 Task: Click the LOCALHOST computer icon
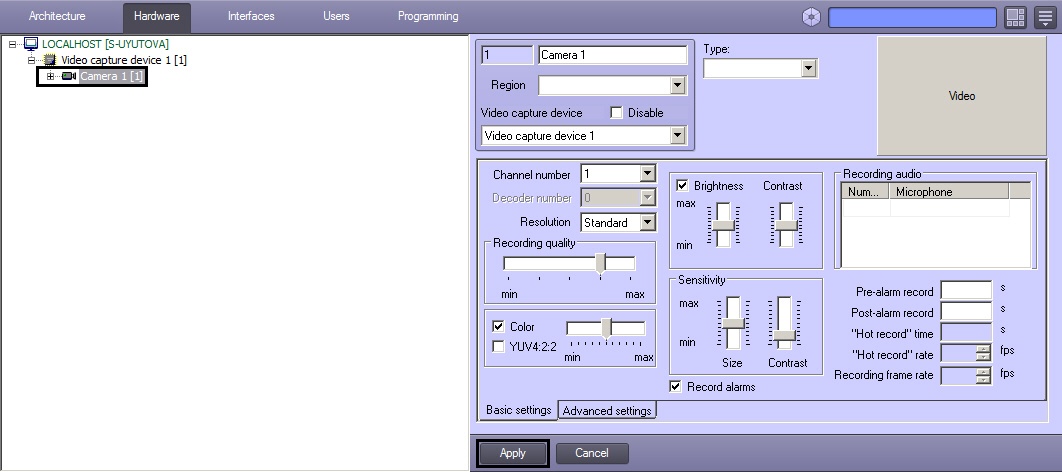31,44
